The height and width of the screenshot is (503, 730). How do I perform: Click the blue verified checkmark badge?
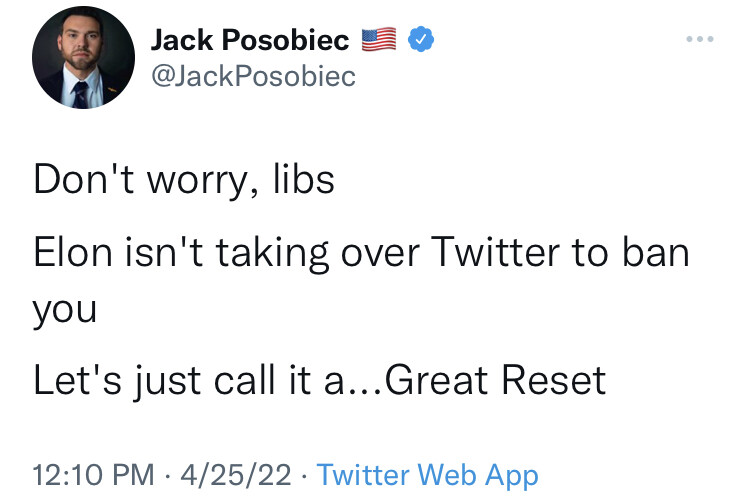point(421,39)
